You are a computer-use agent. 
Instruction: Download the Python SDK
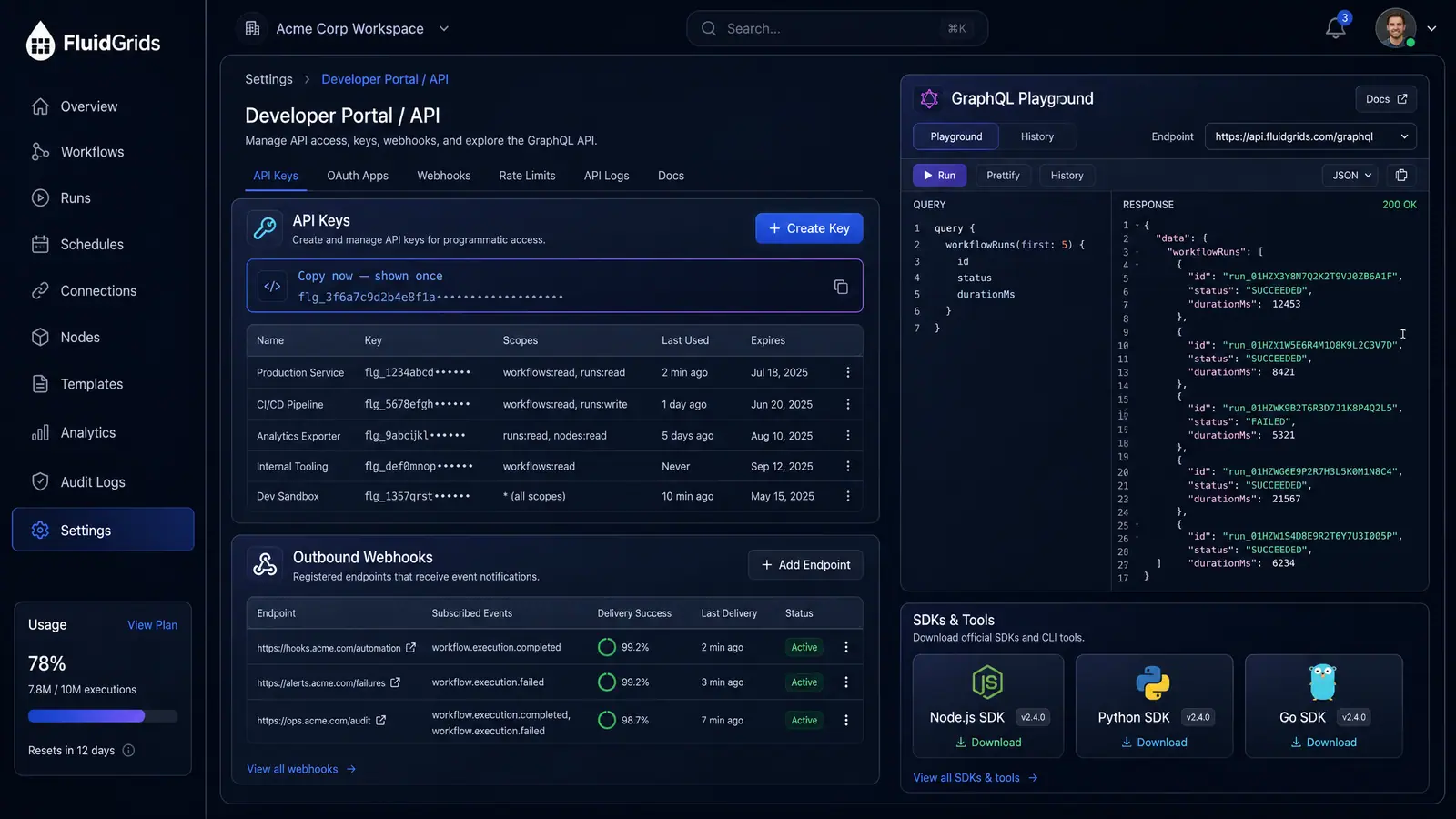coord(1154,743)
